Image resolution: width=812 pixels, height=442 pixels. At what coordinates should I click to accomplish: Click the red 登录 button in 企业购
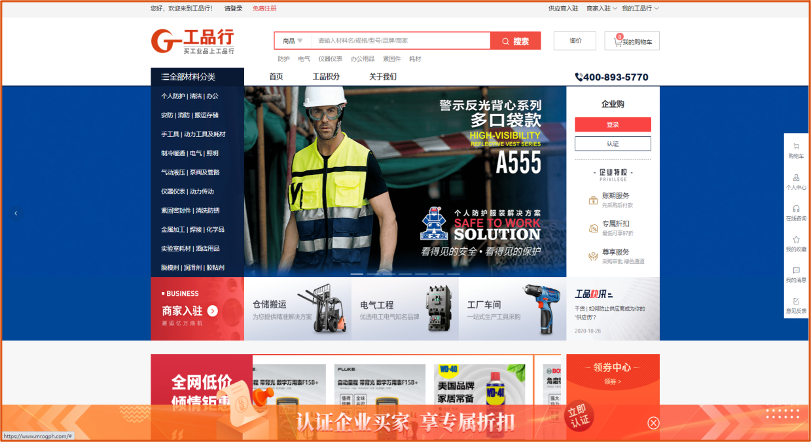coord(613,125)
